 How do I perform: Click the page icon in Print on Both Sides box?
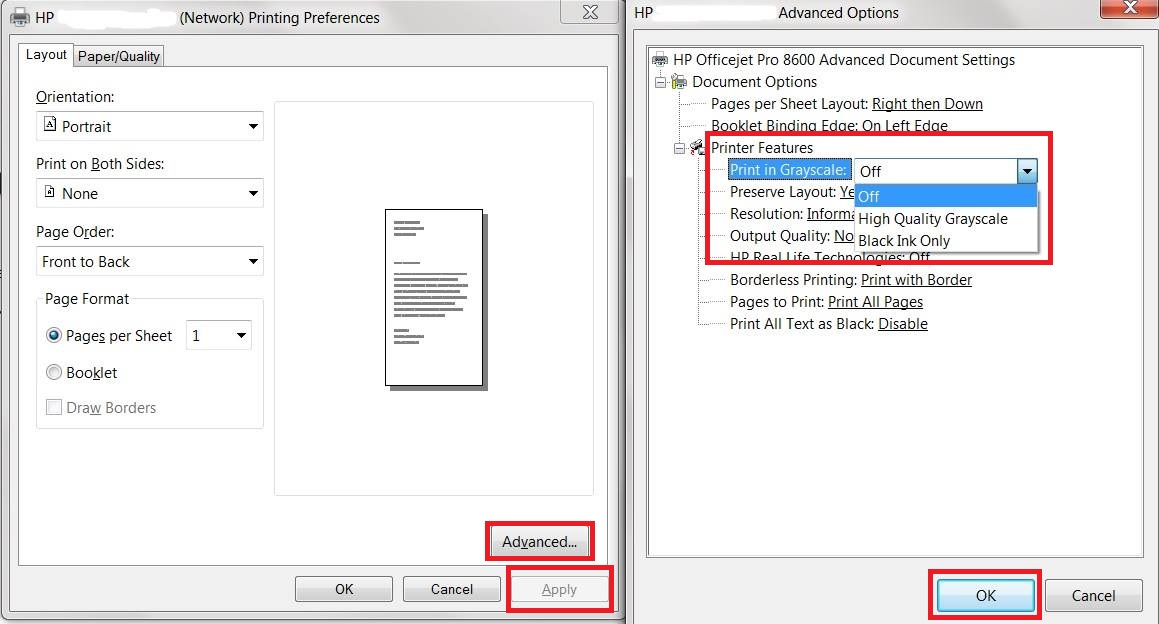point(50,191)
